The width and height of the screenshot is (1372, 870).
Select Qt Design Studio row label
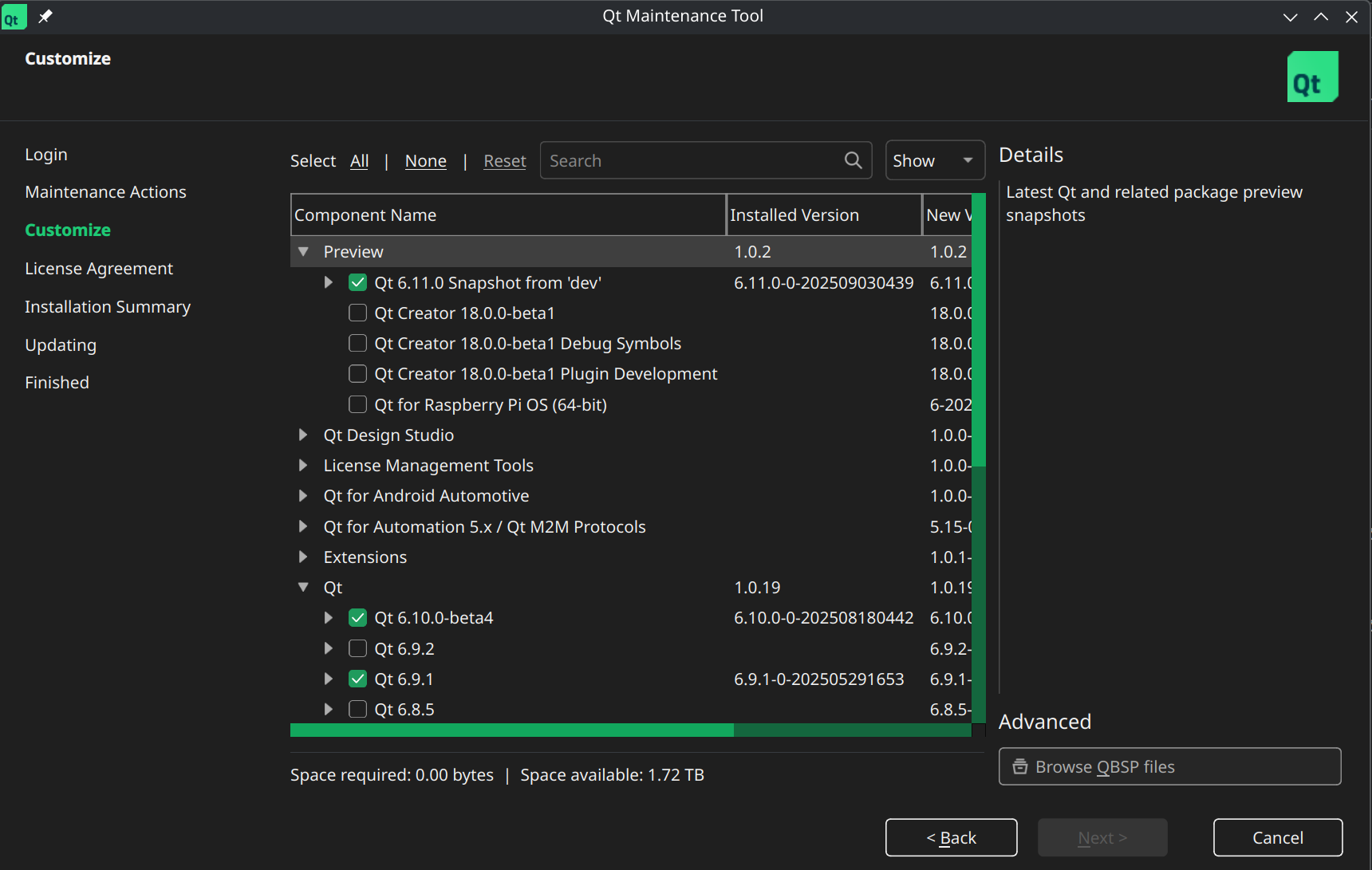point(388,435)
